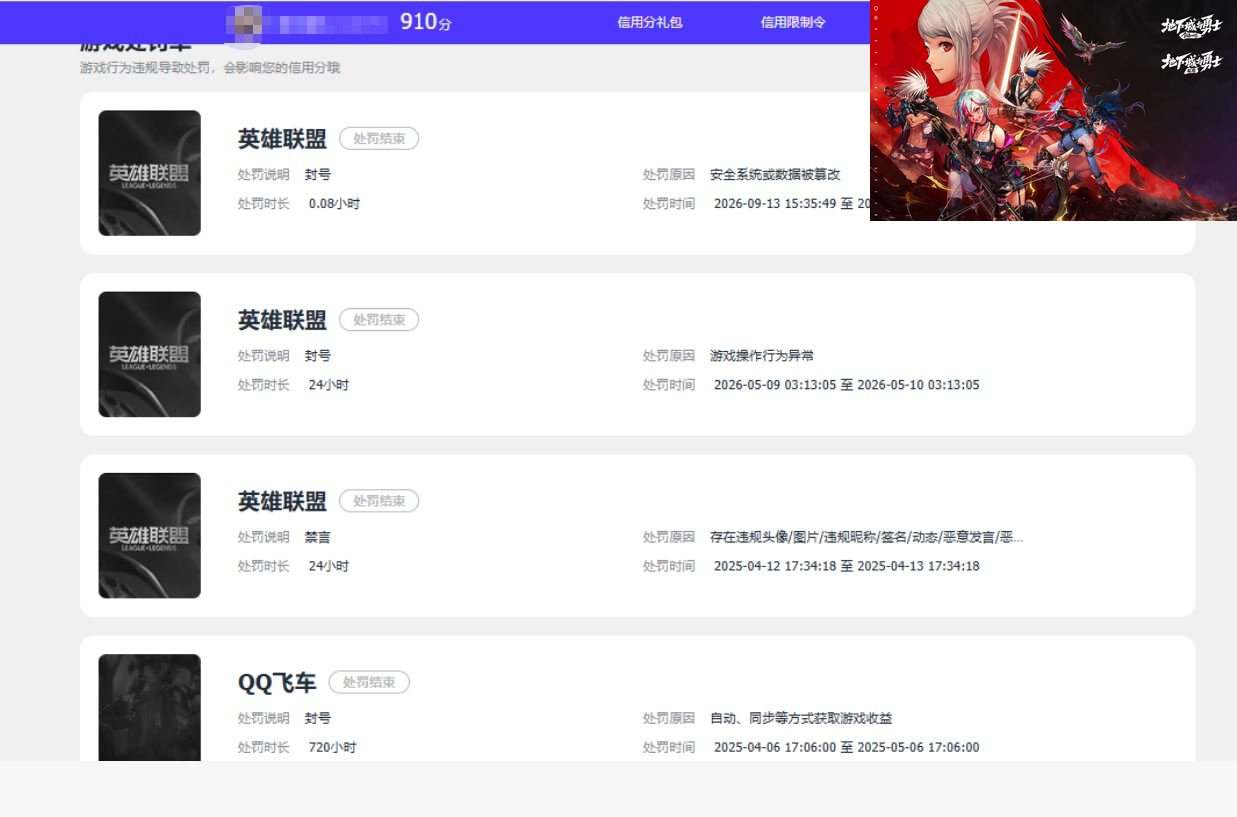The image size is (1237, 817).
Task: Click the 禁言 penalty description value
Action: [x=318, y=537]
